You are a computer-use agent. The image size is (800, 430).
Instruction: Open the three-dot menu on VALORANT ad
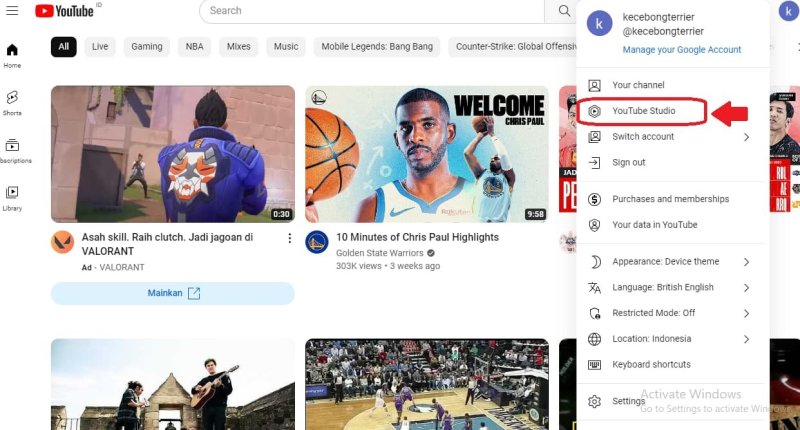tap(289, 238)
